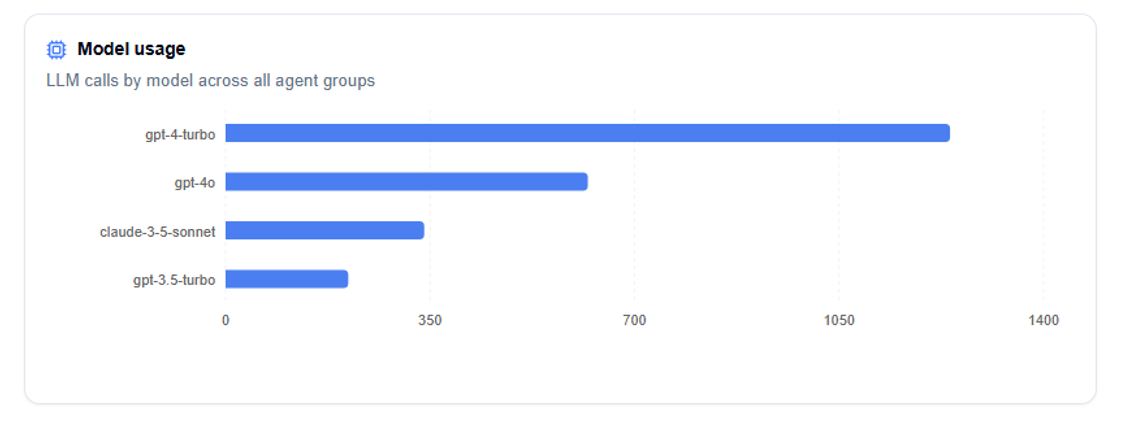The image size is (1125, 425).
Task: Click the 0 tick on x-axis
Action: (x=225, y=321)
